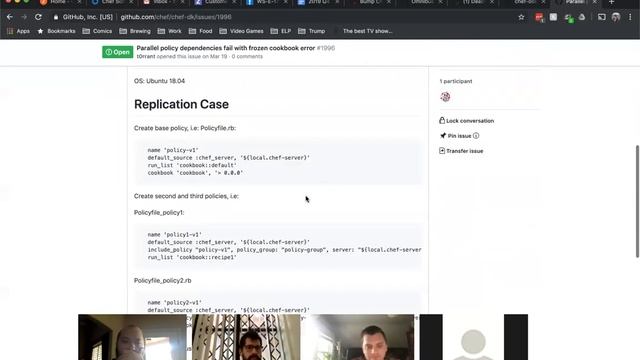Select the bearded participant video thumbnail
640x360 pixels.
click(246, 337)
